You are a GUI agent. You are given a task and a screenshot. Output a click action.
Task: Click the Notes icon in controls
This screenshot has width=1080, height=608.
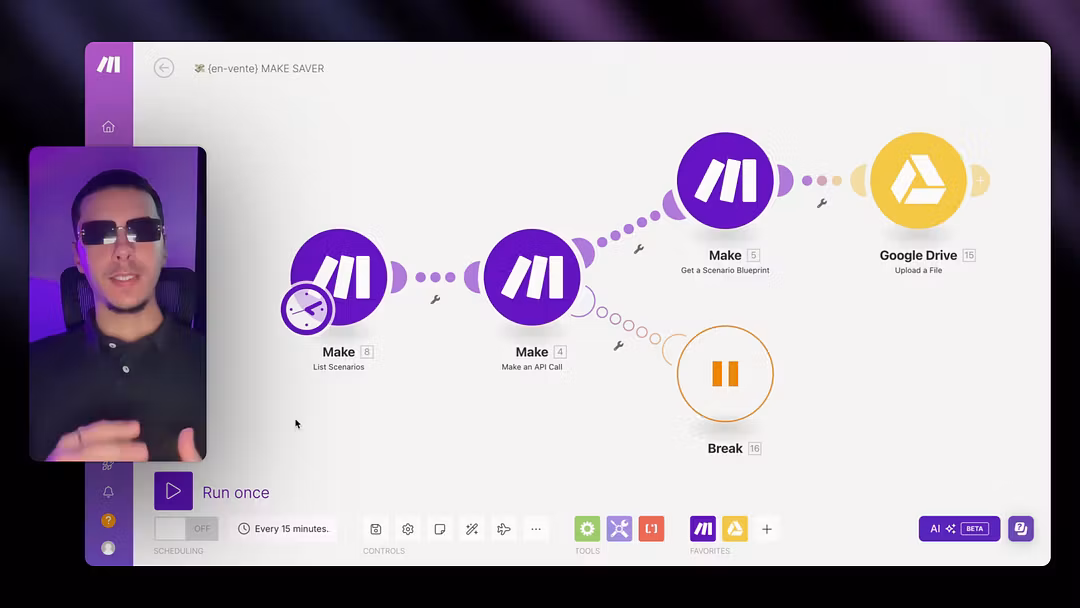pyautogui.click(x=439, y=529)
